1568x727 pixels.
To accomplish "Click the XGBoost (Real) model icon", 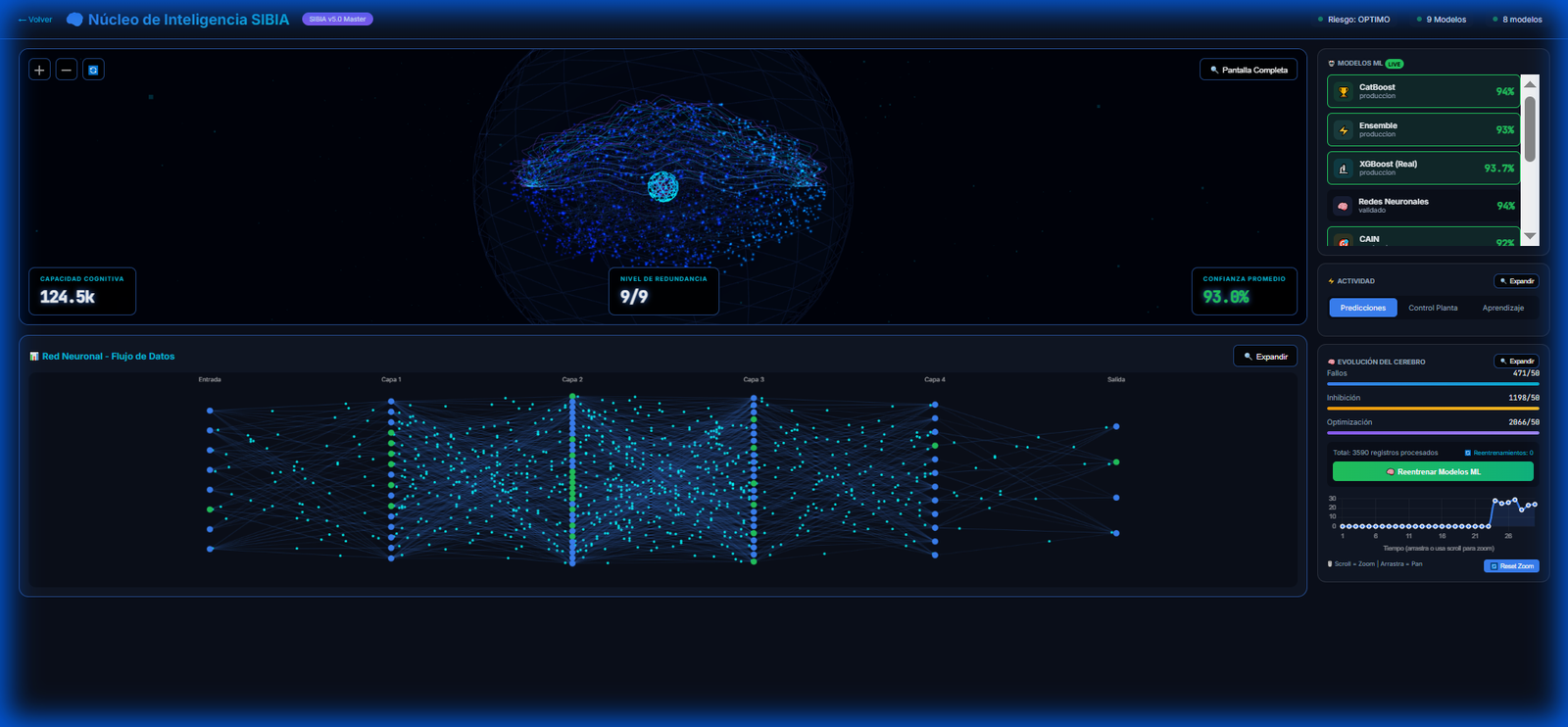I will (1344, 169).
